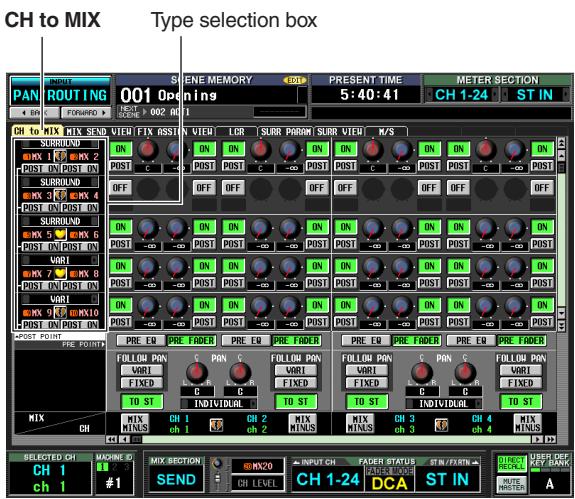The image size is (575, 499).
Task: Enable PRE EQ for CH 1
Action: [x=141, y=341]
